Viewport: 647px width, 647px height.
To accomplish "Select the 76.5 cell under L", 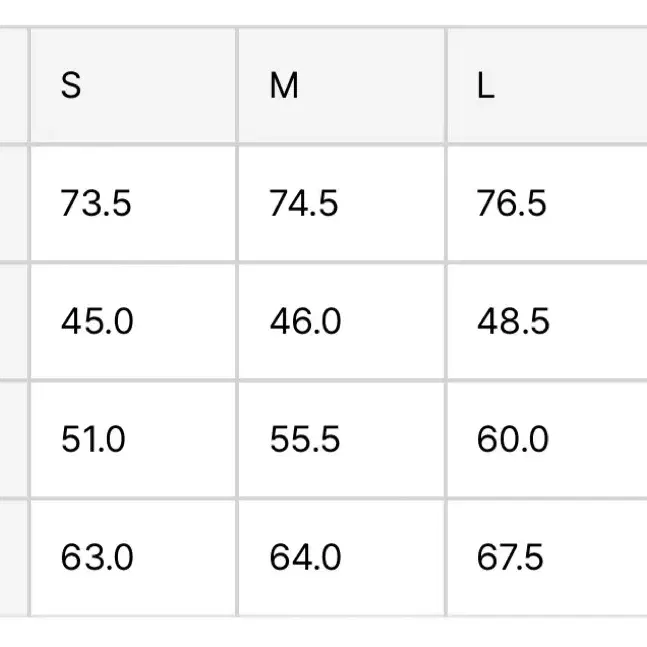I will [x=548, y=203].
